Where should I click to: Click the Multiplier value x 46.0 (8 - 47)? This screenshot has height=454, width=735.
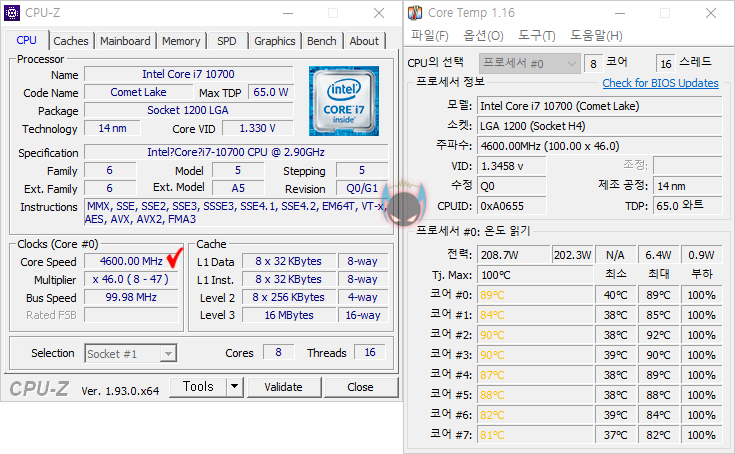(131, 279)
